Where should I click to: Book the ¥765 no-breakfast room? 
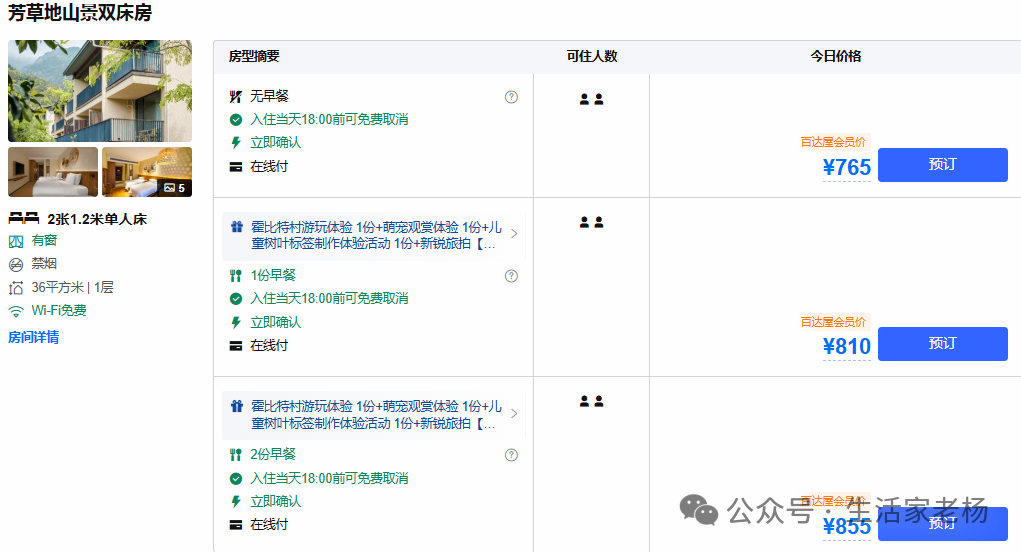tap(942, 165)
